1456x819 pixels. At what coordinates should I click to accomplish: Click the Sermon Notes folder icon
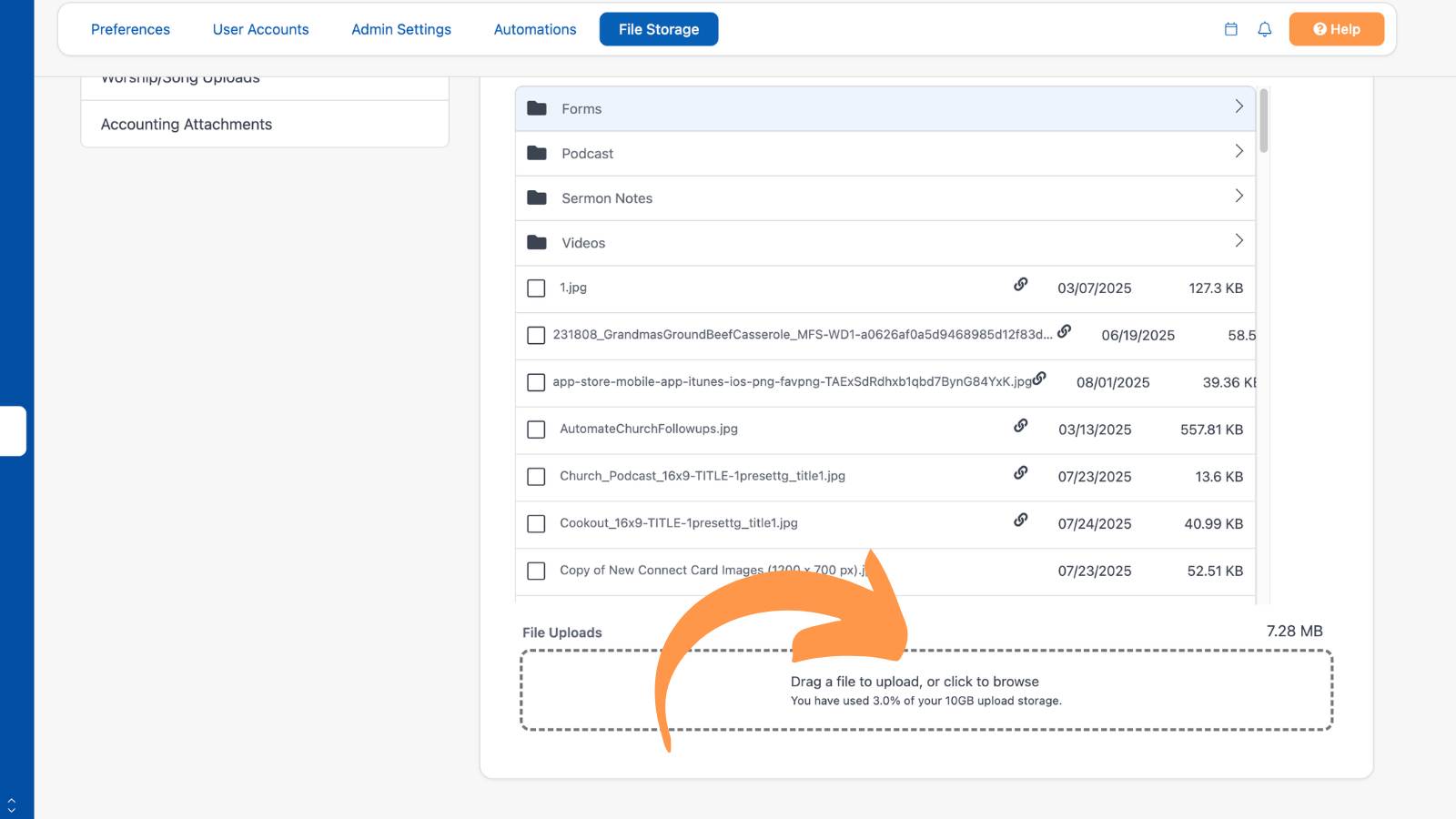537,197
